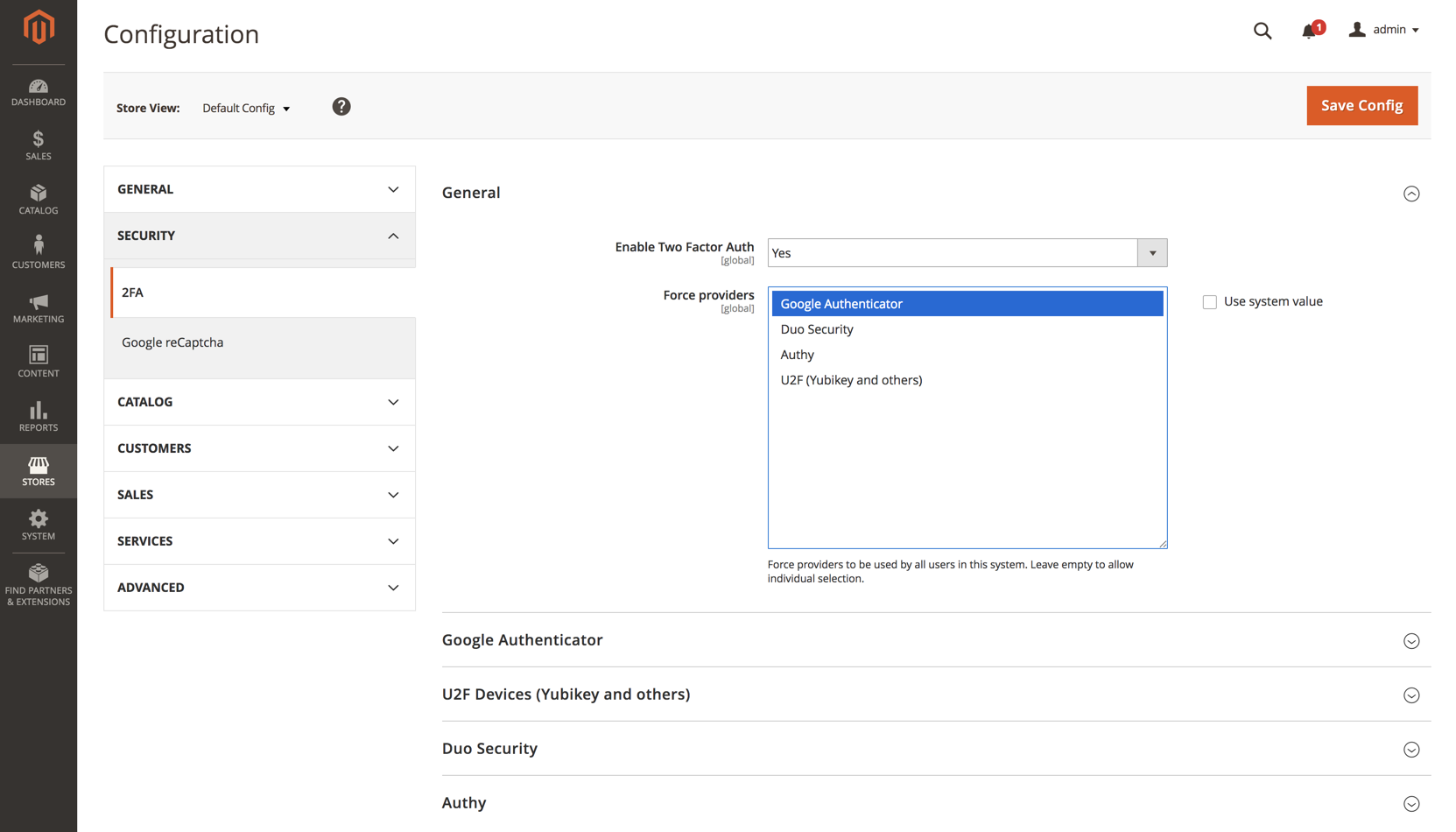Expand the CATALOG config group
The width and height of the screenshot is (1456, 832).
pyautogui.click(x=259, y=402)
